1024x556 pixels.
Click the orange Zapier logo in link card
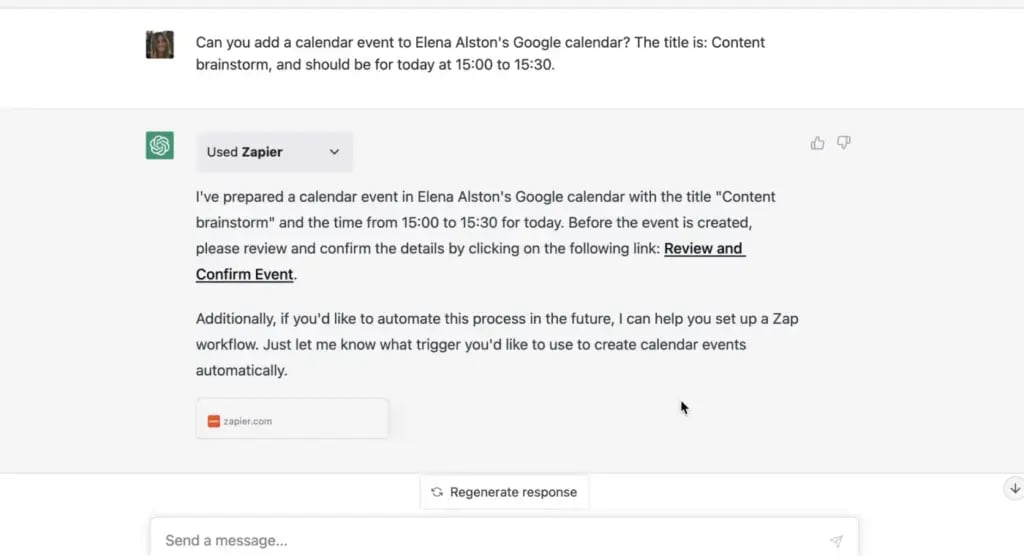pyautogui.click(x=213, y=421)
